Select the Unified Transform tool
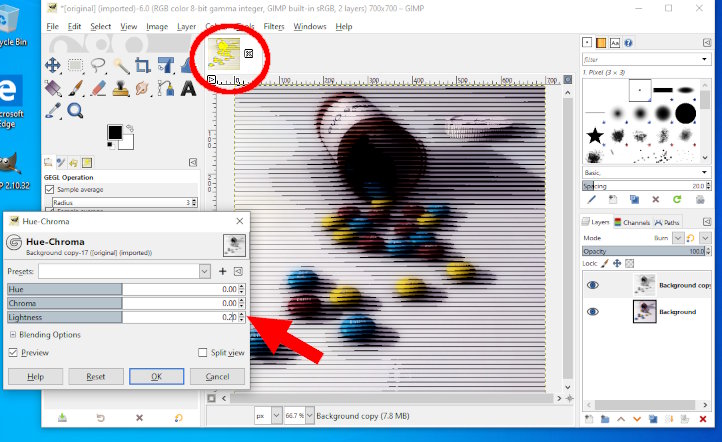The image size is (722, 442). [165, 65]
